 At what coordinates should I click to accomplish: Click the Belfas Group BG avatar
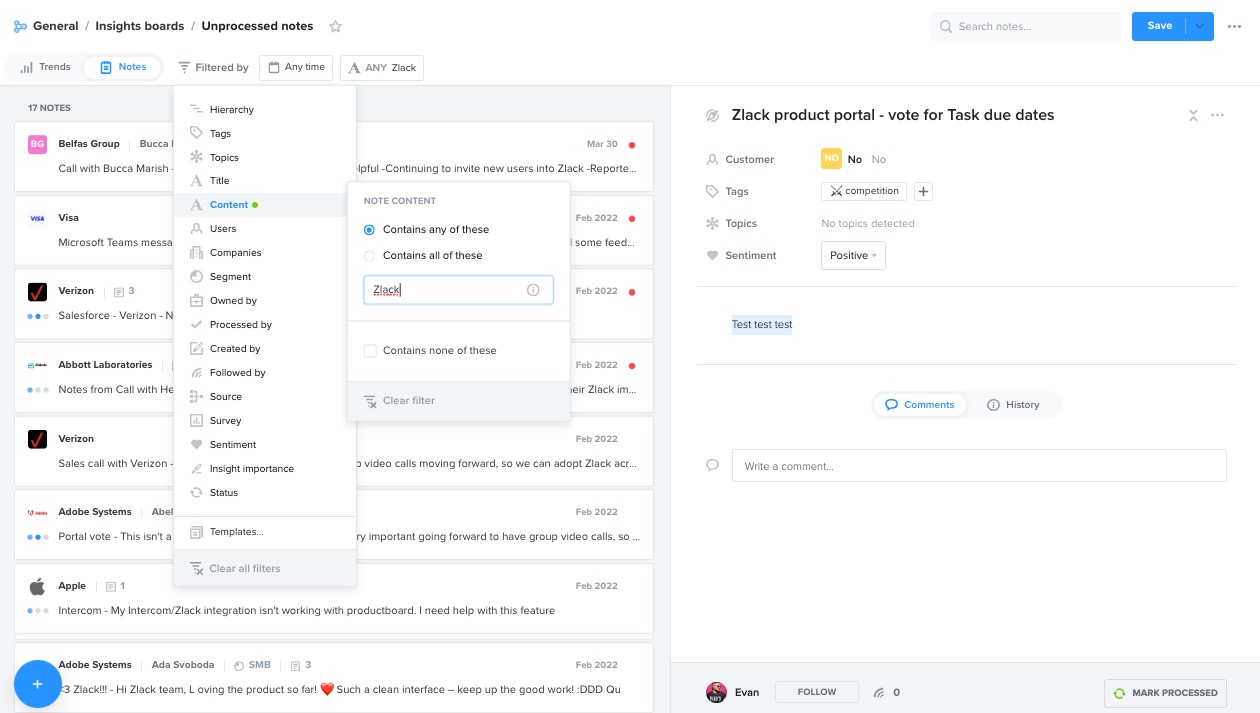(37, 144)
